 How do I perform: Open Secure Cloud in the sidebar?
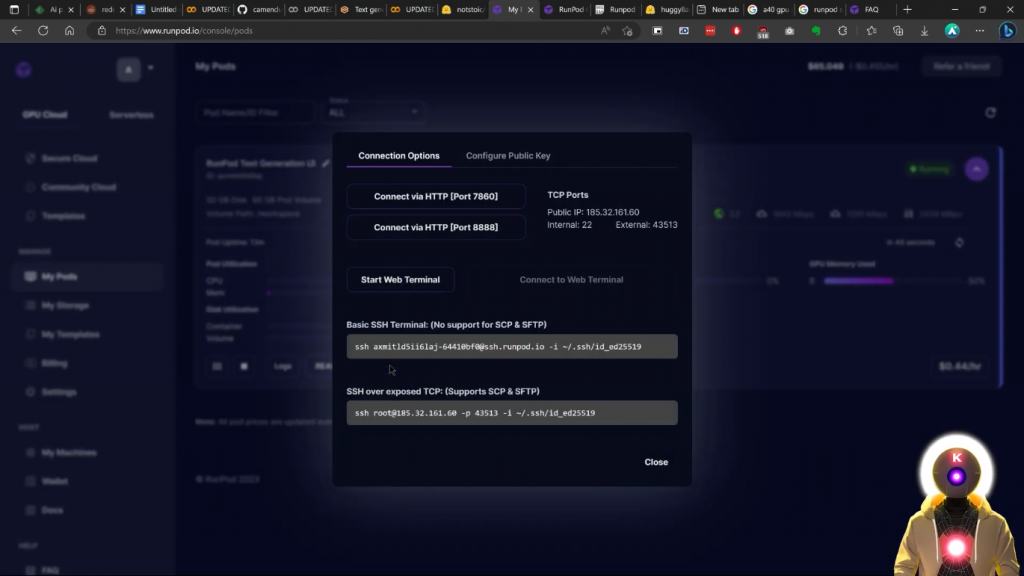tap(69, 159)
